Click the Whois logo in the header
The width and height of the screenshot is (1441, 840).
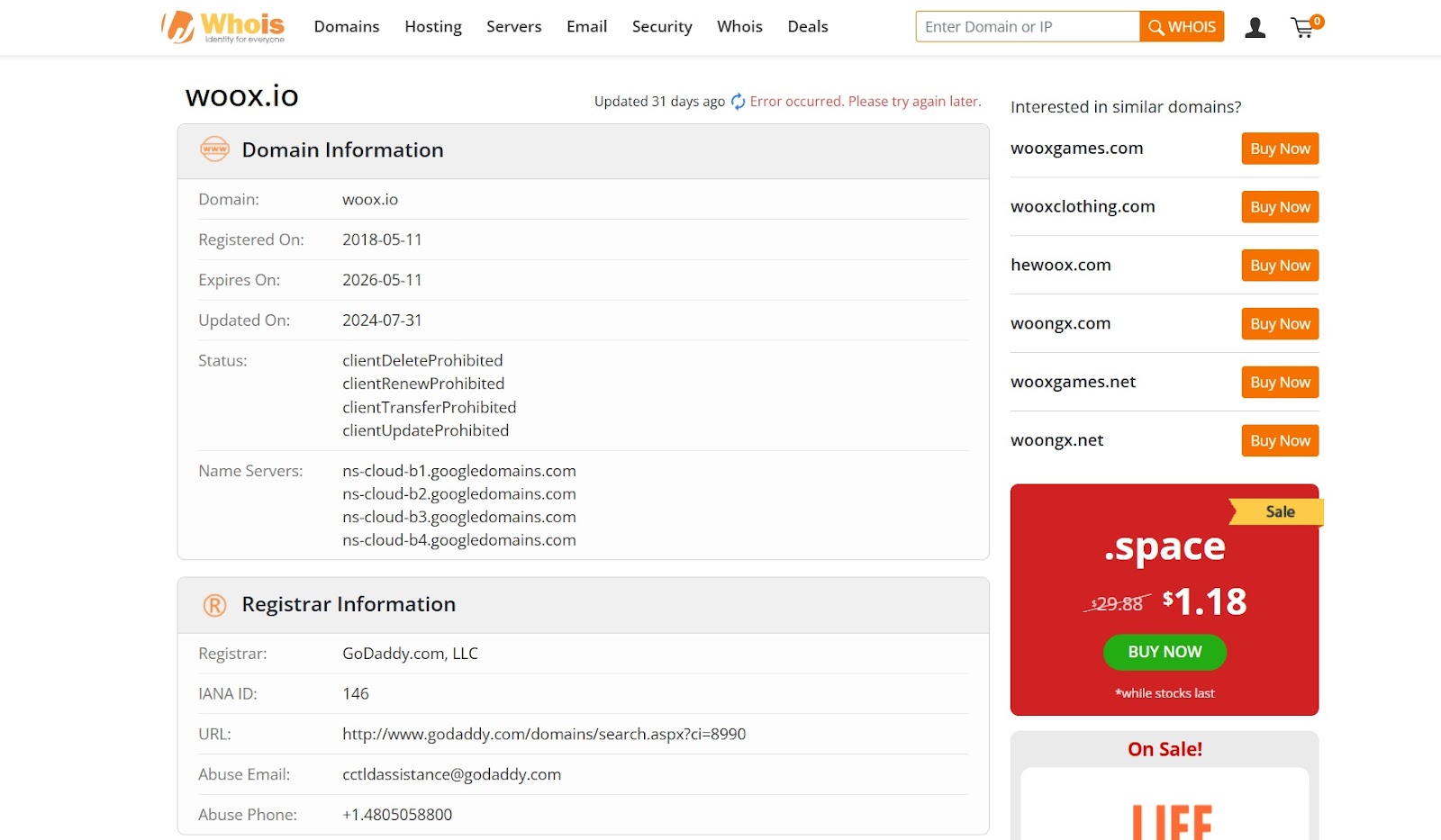click(x=222, y=27)
